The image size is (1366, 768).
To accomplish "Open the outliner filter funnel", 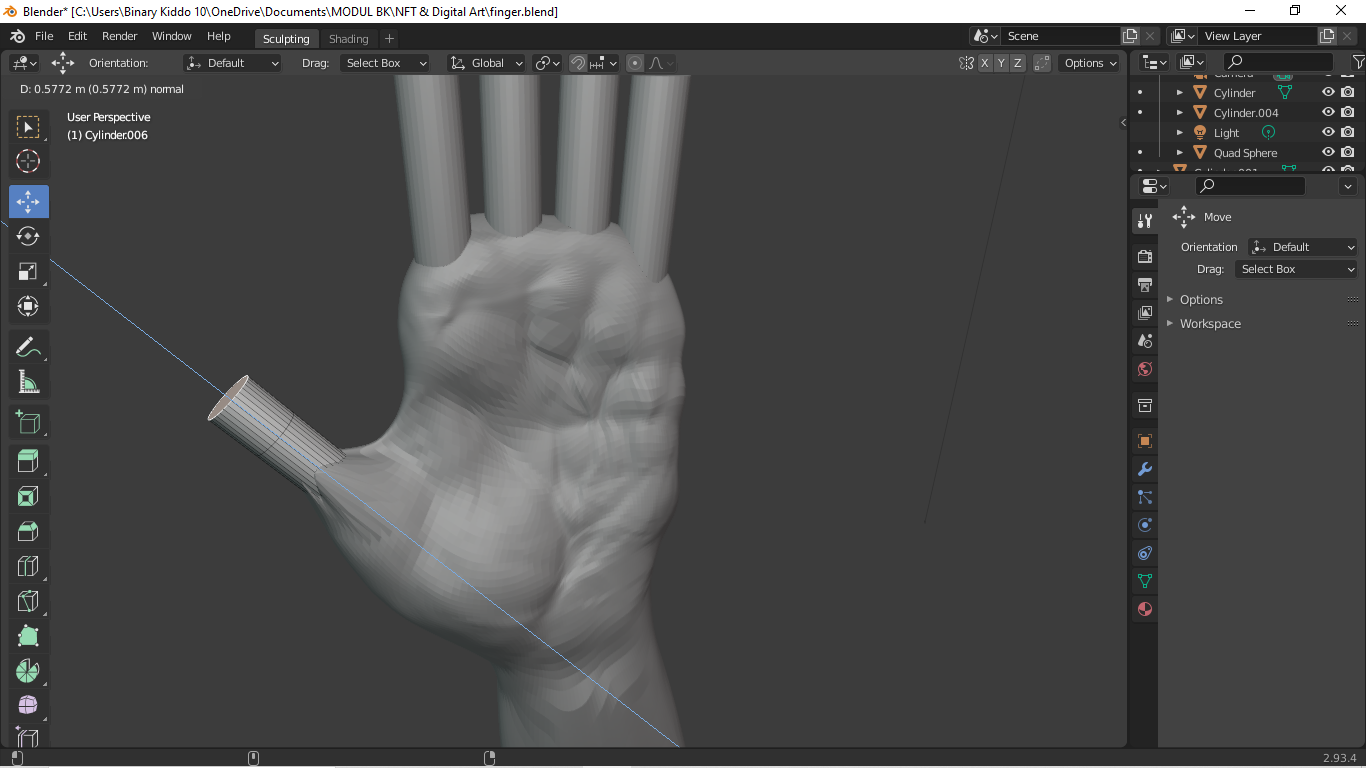I will (1357, 62).
